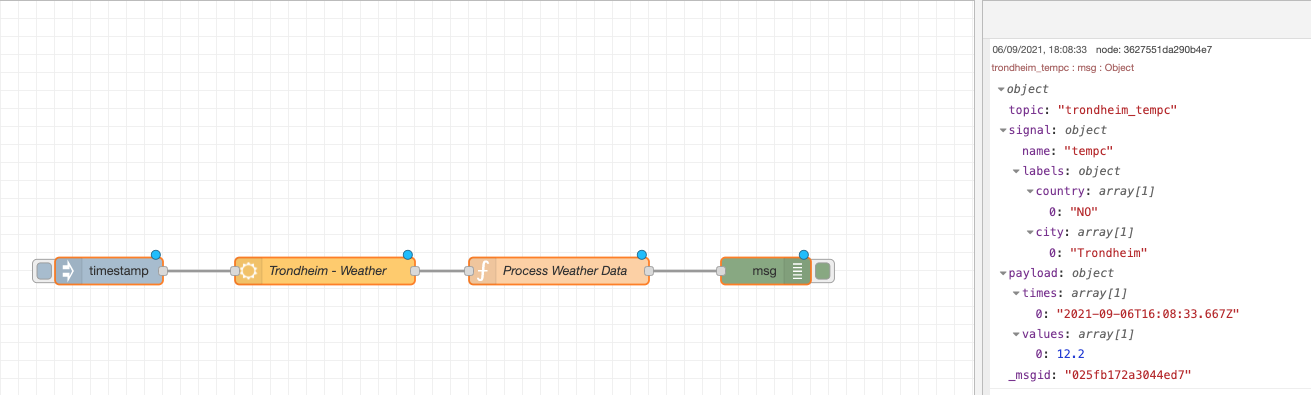Click the Trondheim - Weather input port

click(235, 271)
